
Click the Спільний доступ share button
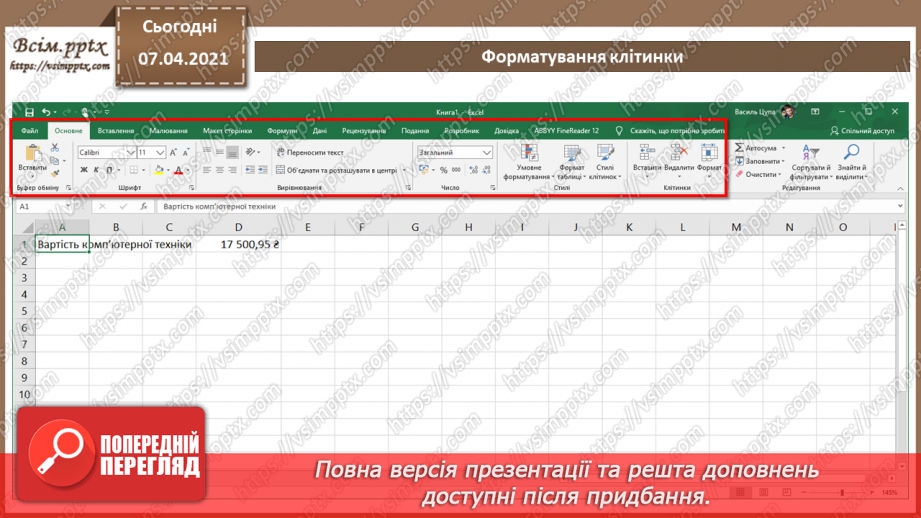tap(862, 131)
